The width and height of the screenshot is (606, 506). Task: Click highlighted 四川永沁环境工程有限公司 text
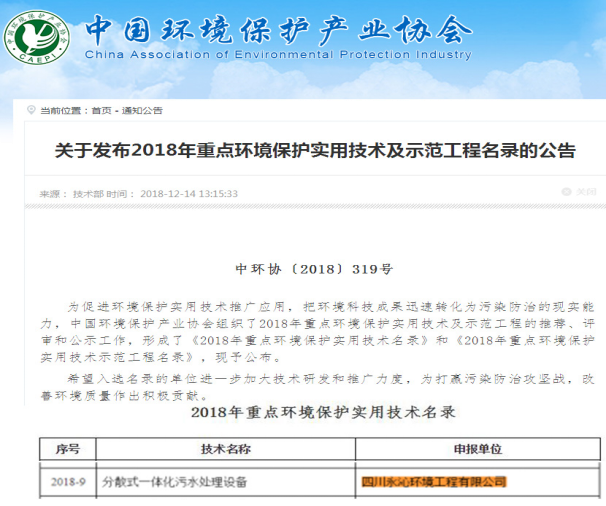(433, 482)
